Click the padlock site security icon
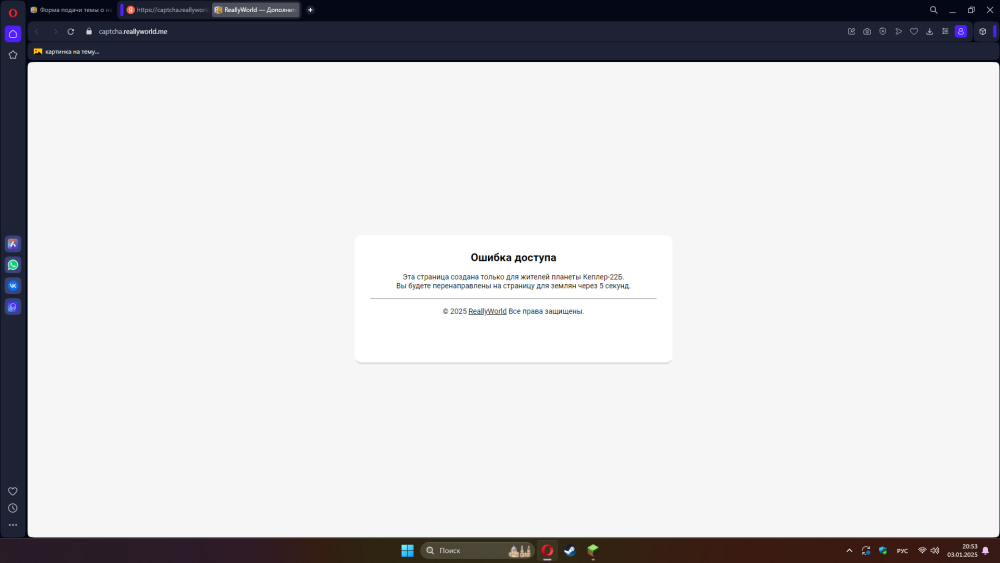The height and width of the screenshot is (563, 1000). (89, 31)
